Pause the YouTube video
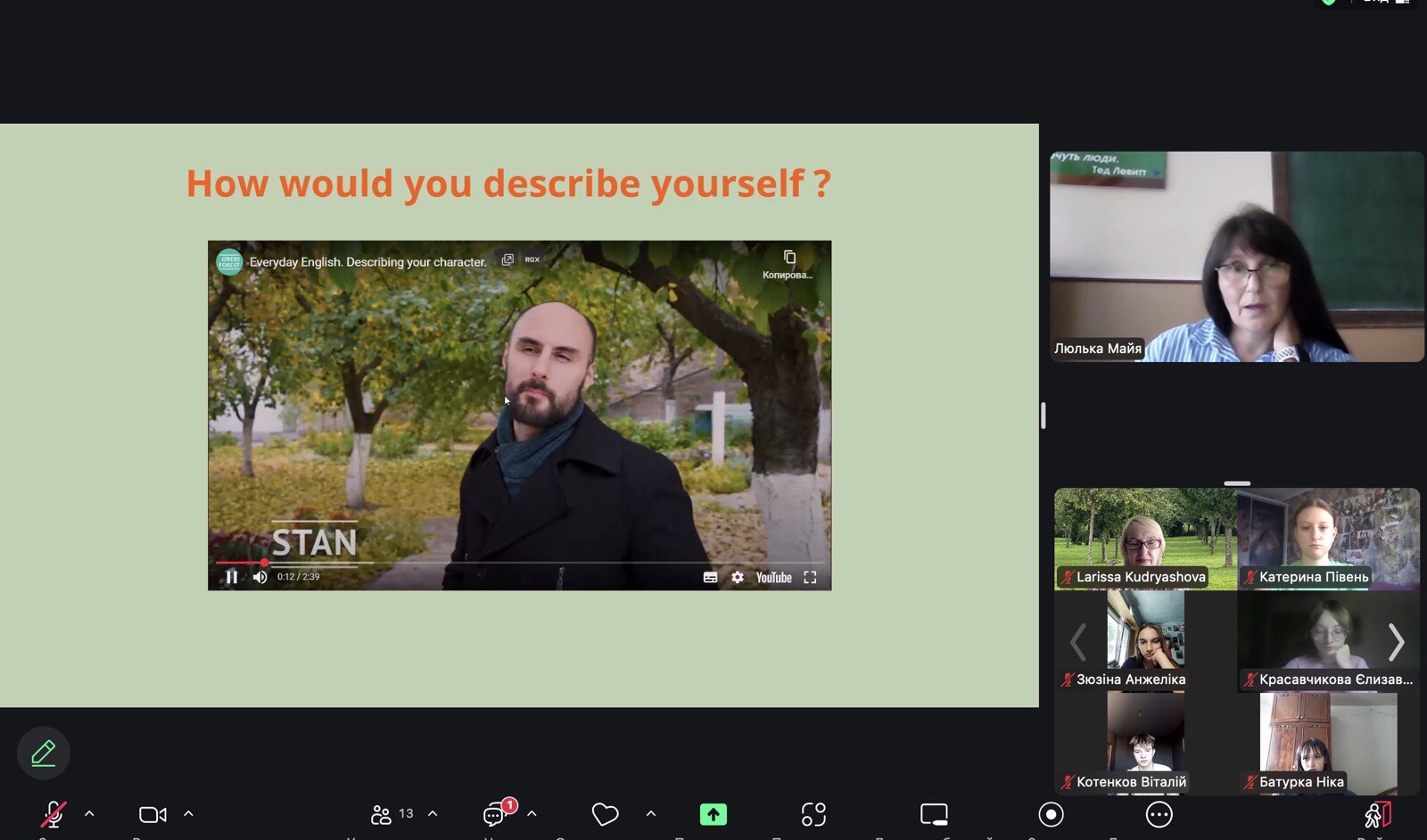The width and height of the screenshot is (1427, 840). pos(232,577)
